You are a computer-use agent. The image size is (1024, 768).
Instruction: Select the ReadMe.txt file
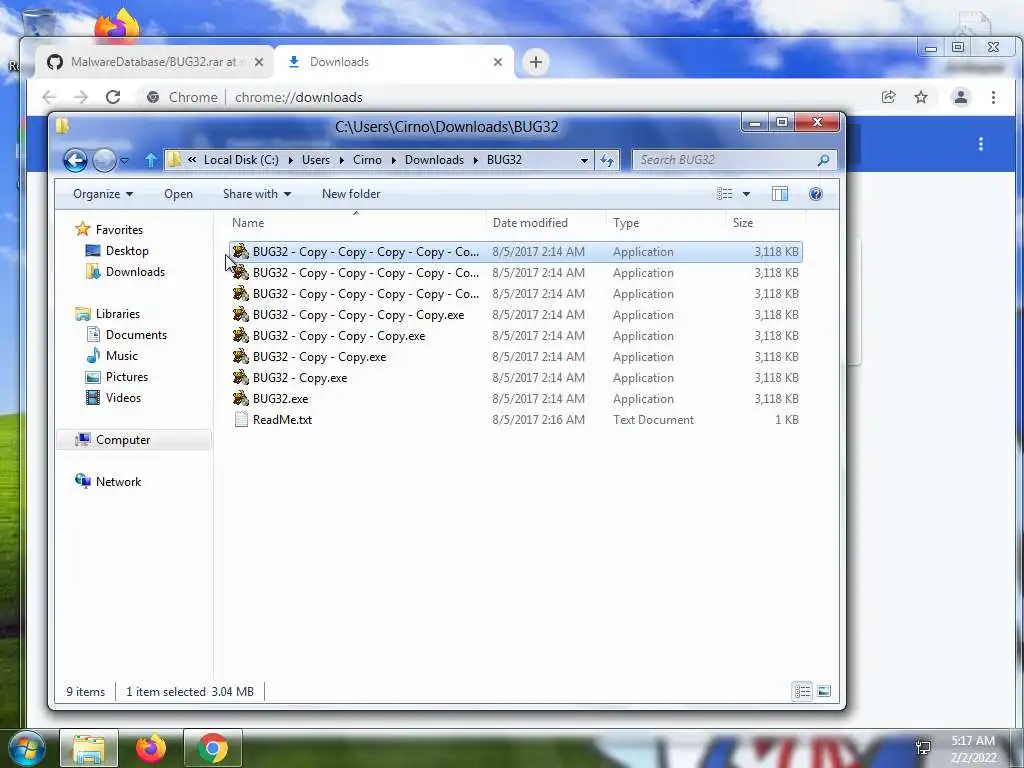point(282,420)
